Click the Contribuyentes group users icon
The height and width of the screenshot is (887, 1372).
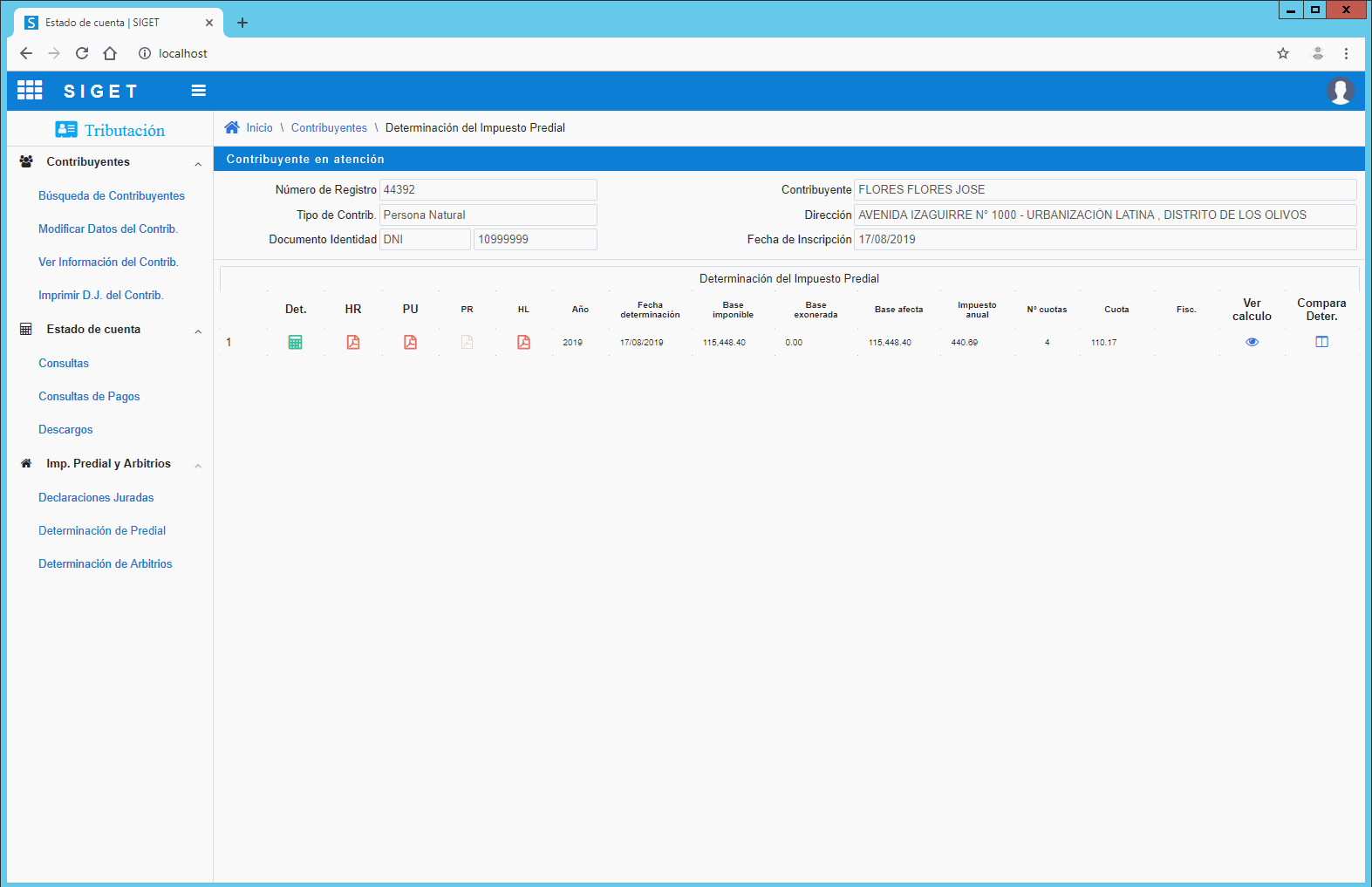tap(26, 161)
